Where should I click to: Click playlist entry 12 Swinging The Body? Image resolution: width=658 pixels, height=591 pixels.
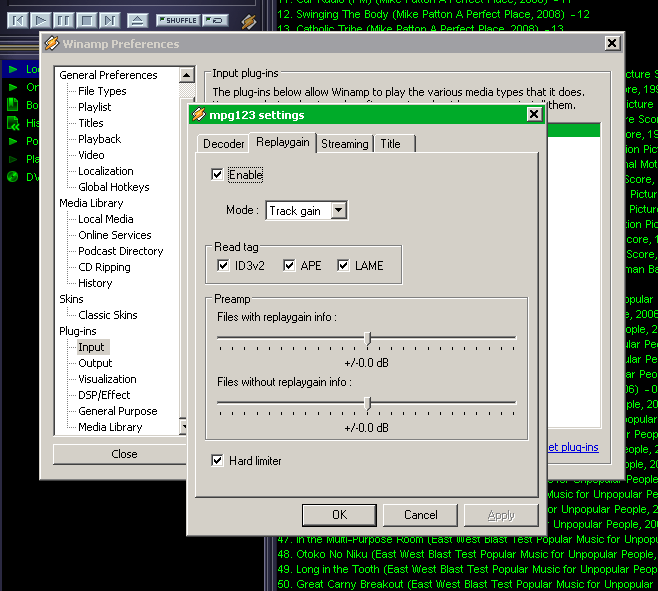pos(433,14)
